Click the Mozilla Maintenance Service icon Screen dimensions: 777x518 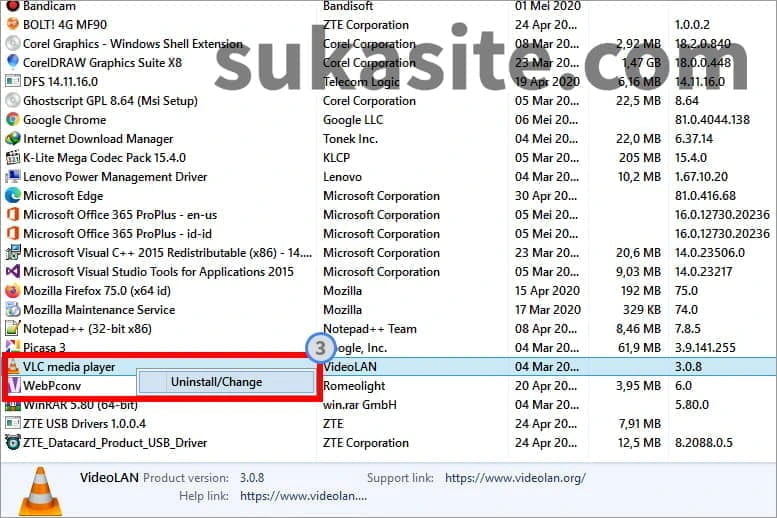[x=12, y=309]
